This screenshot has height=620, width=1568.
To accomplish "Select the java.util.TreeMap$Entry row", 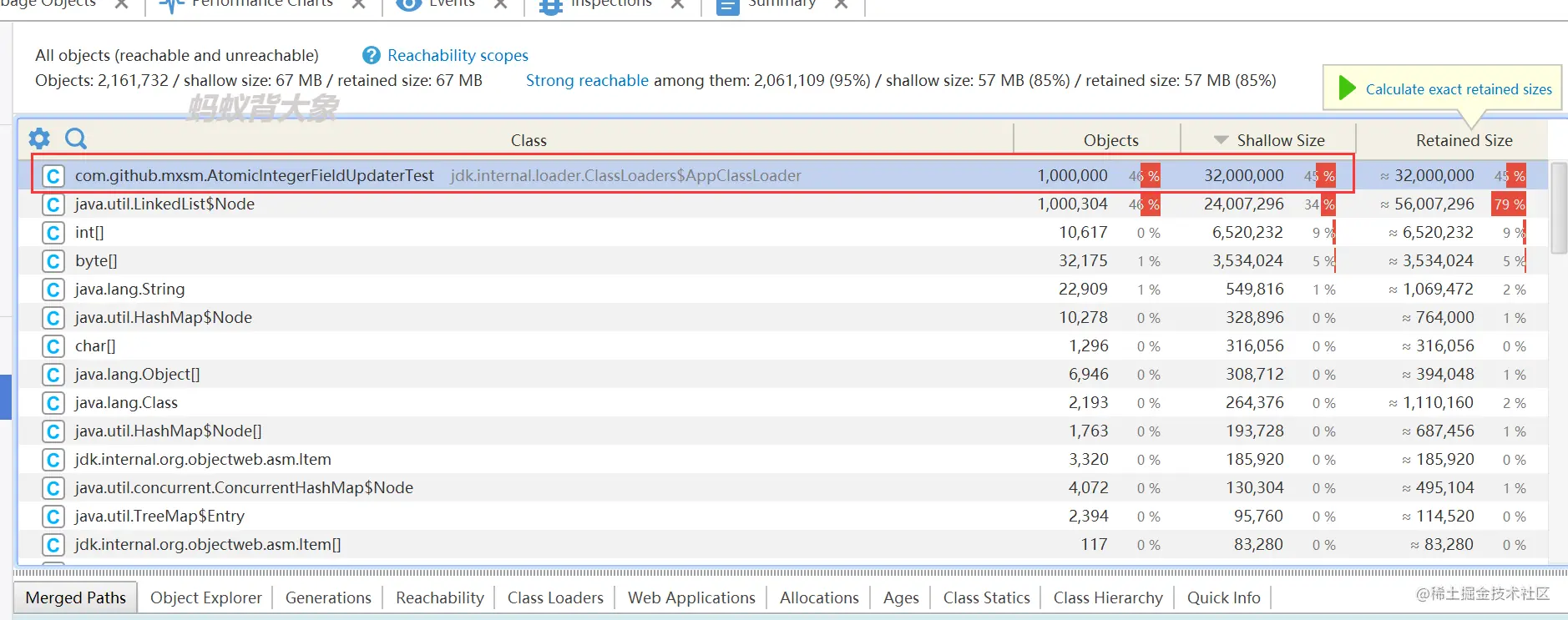I will coord(783,517).
